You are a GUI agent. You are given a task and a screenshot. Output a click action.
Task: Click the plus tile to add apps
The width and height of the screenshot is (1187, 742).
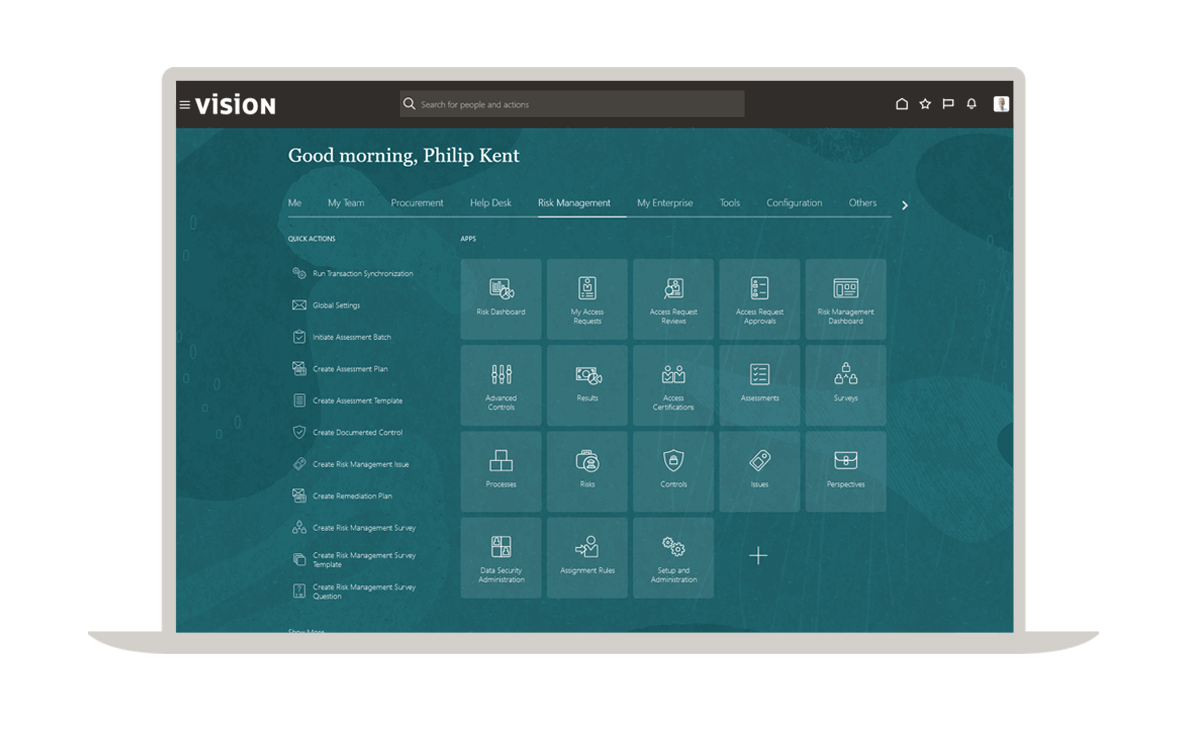(759, 556)
